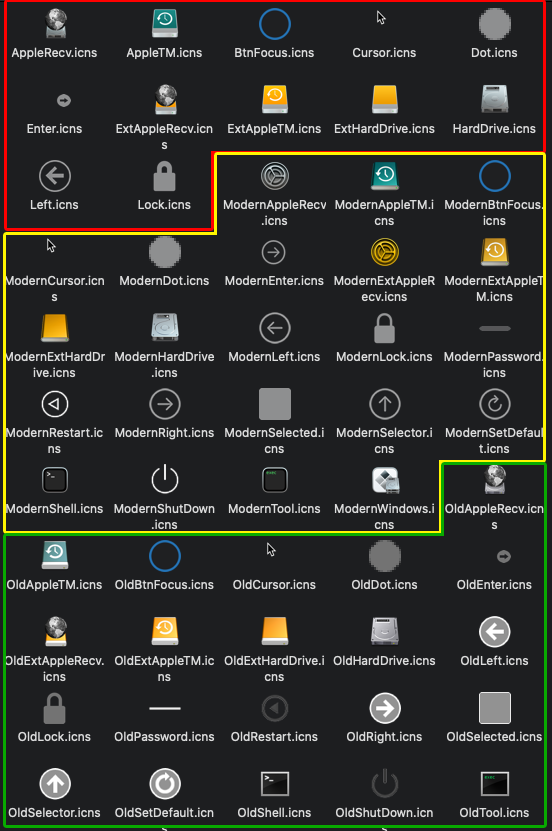
Task: Click the OldCursor.icns pointer icon
Action: (x=271, y=550)
